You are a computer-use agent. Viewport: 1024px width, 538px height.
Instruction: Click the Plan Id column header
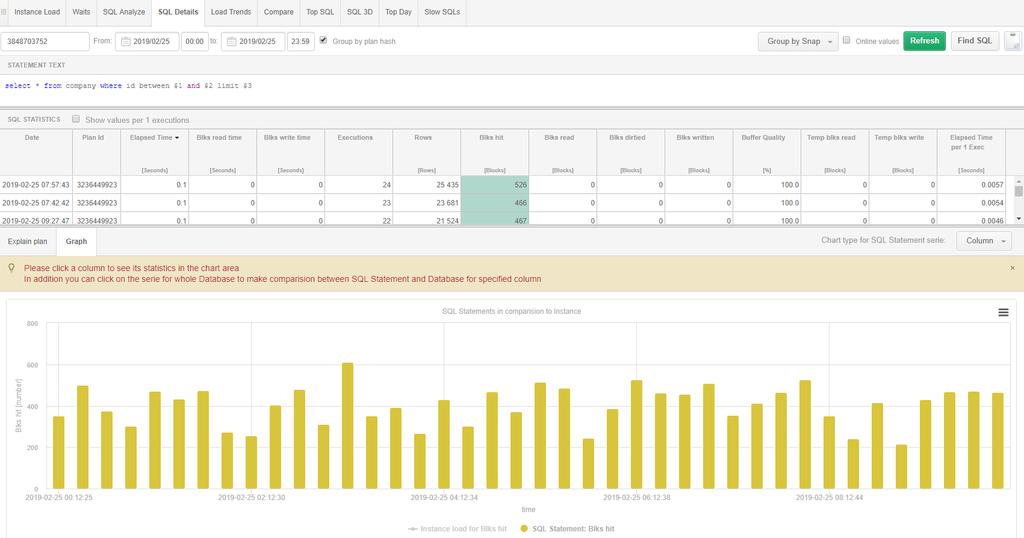click(x=97, y=153)
